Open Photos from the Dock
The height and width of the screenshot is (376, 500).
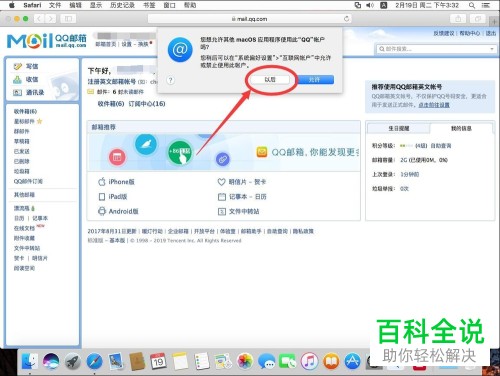(245, 361)
